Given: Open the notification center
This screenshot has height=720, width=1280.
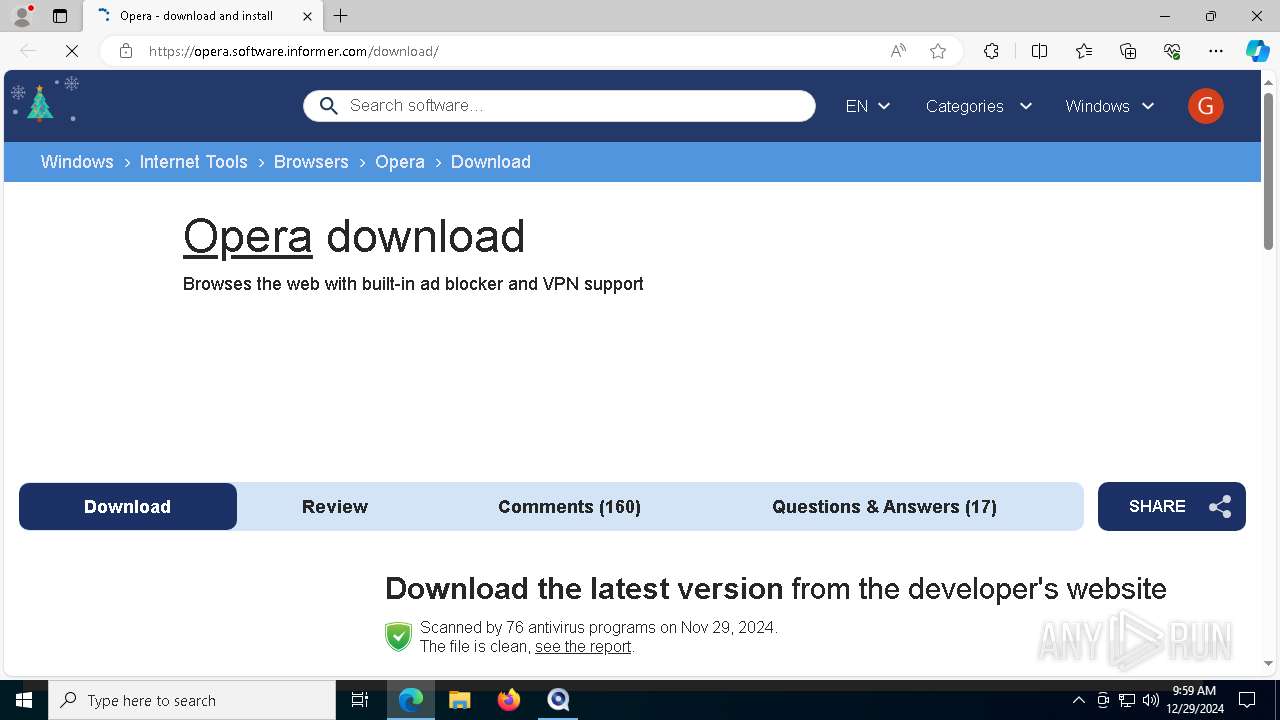Looking at the screenshot, I should (x=1247, y=700).
